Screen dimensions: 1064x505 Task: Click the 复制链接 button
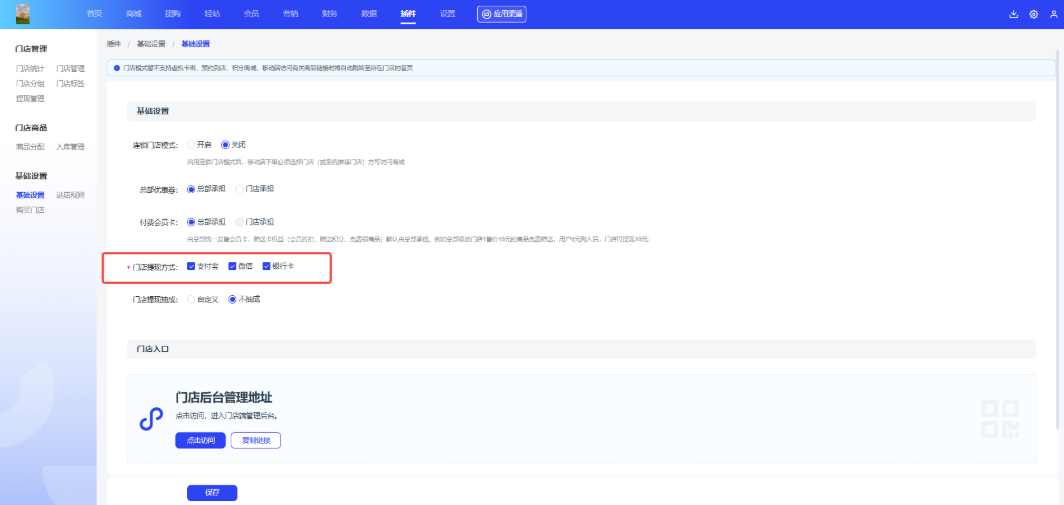tap(255, 441)
